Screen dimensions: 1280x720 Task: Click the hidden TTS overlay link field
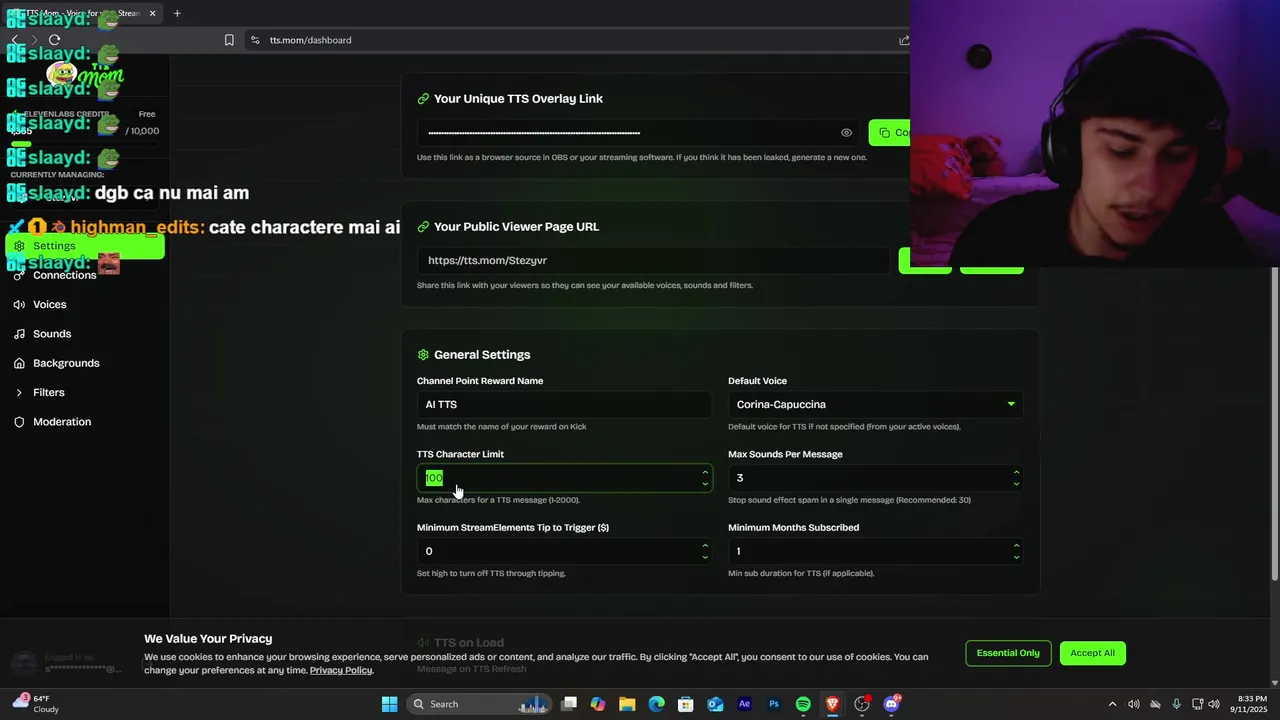[x=638, y=133]
